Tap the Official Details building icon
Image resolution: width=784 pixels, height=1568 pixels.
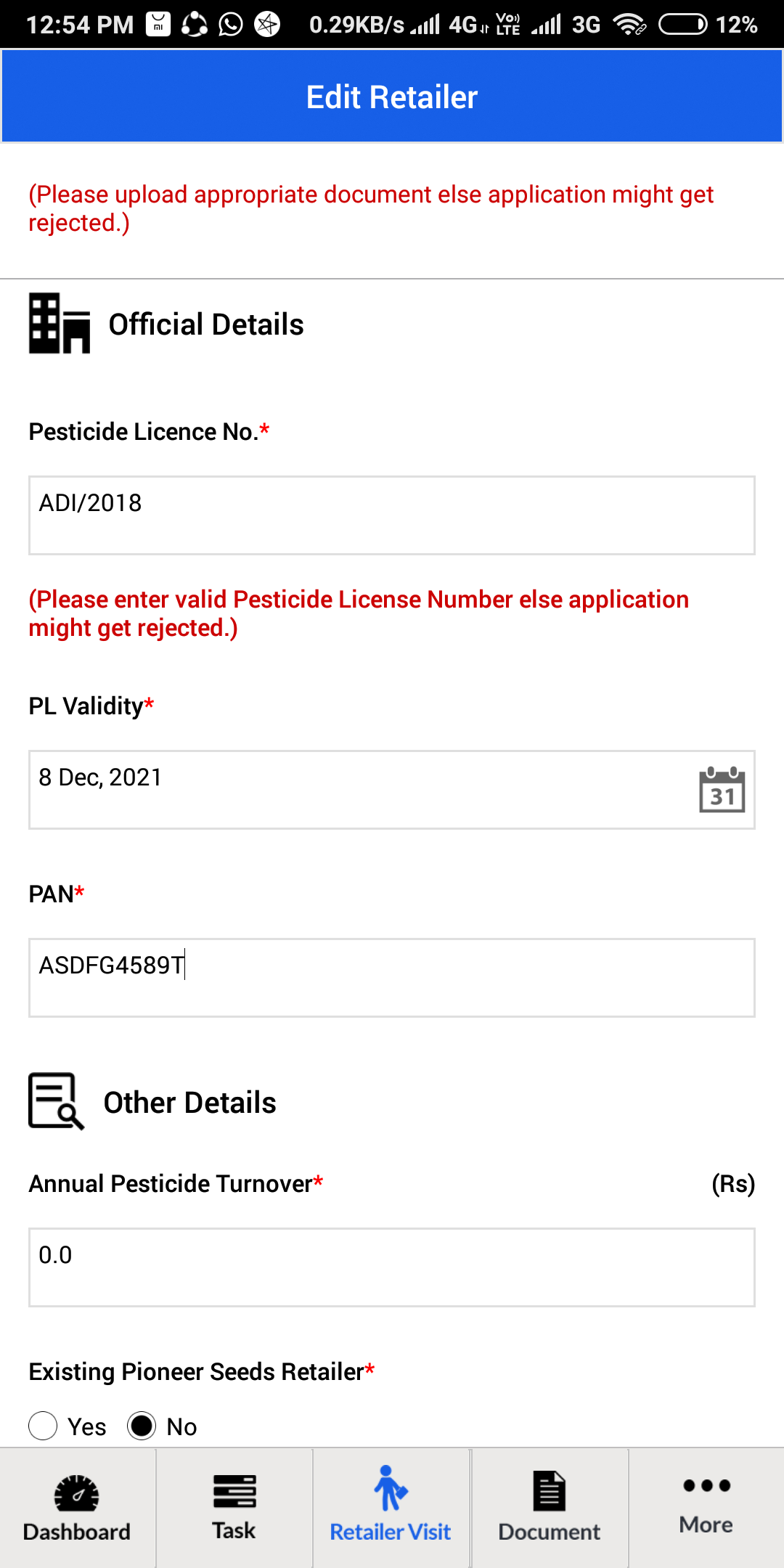tap(60, 324)
